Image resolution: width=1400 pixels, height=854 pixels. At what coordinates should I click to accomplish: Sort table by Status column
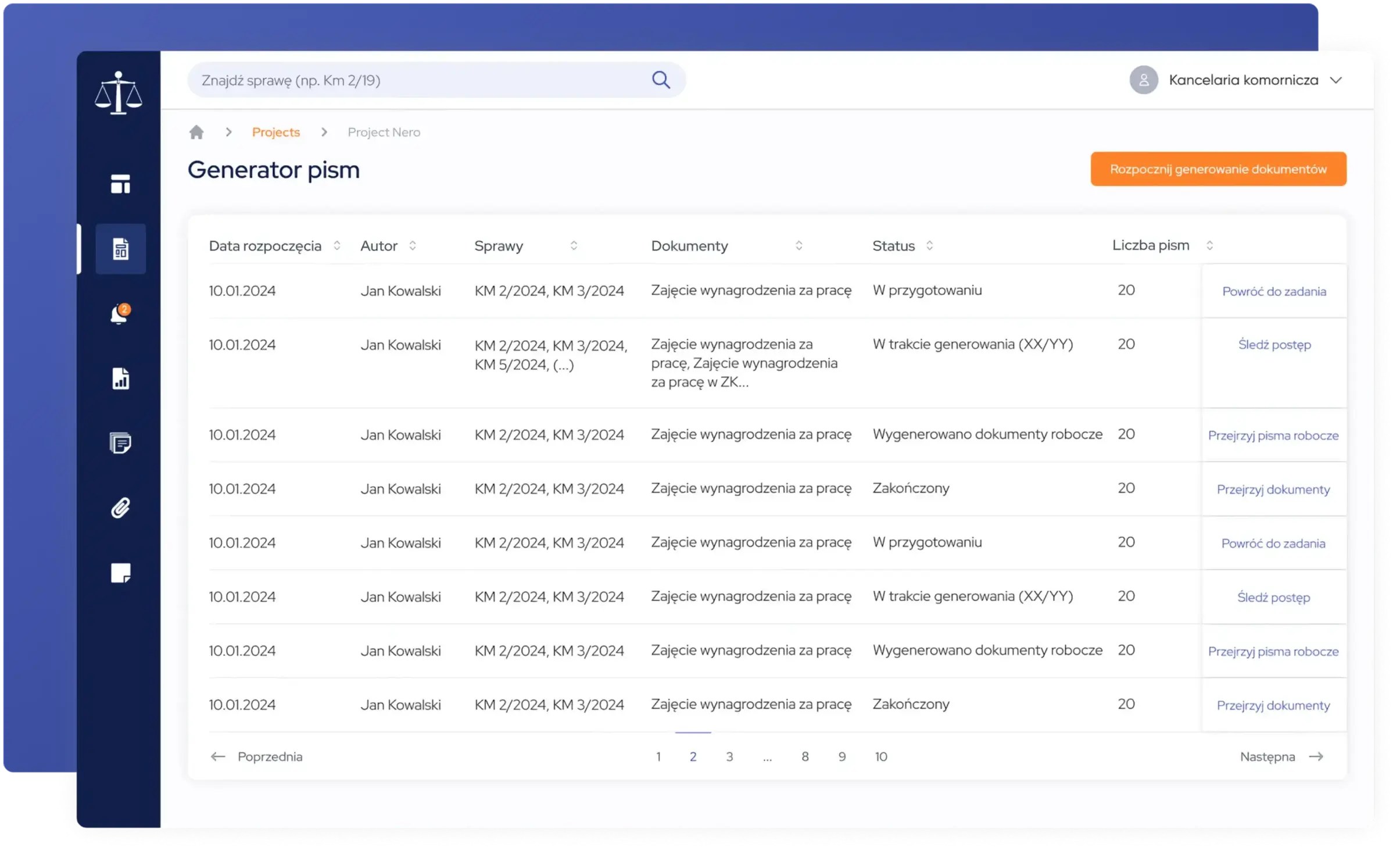tap(929, 245)
